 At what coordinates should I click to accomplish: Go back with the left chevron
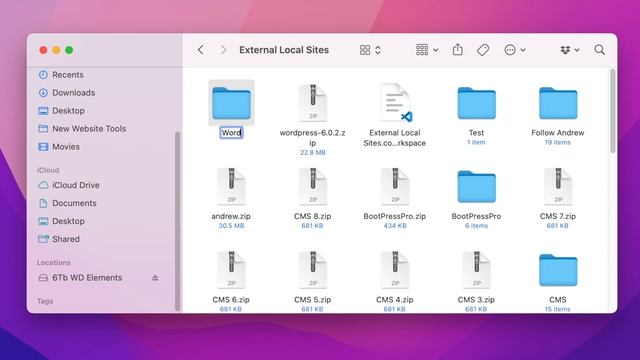click(200, 50)
